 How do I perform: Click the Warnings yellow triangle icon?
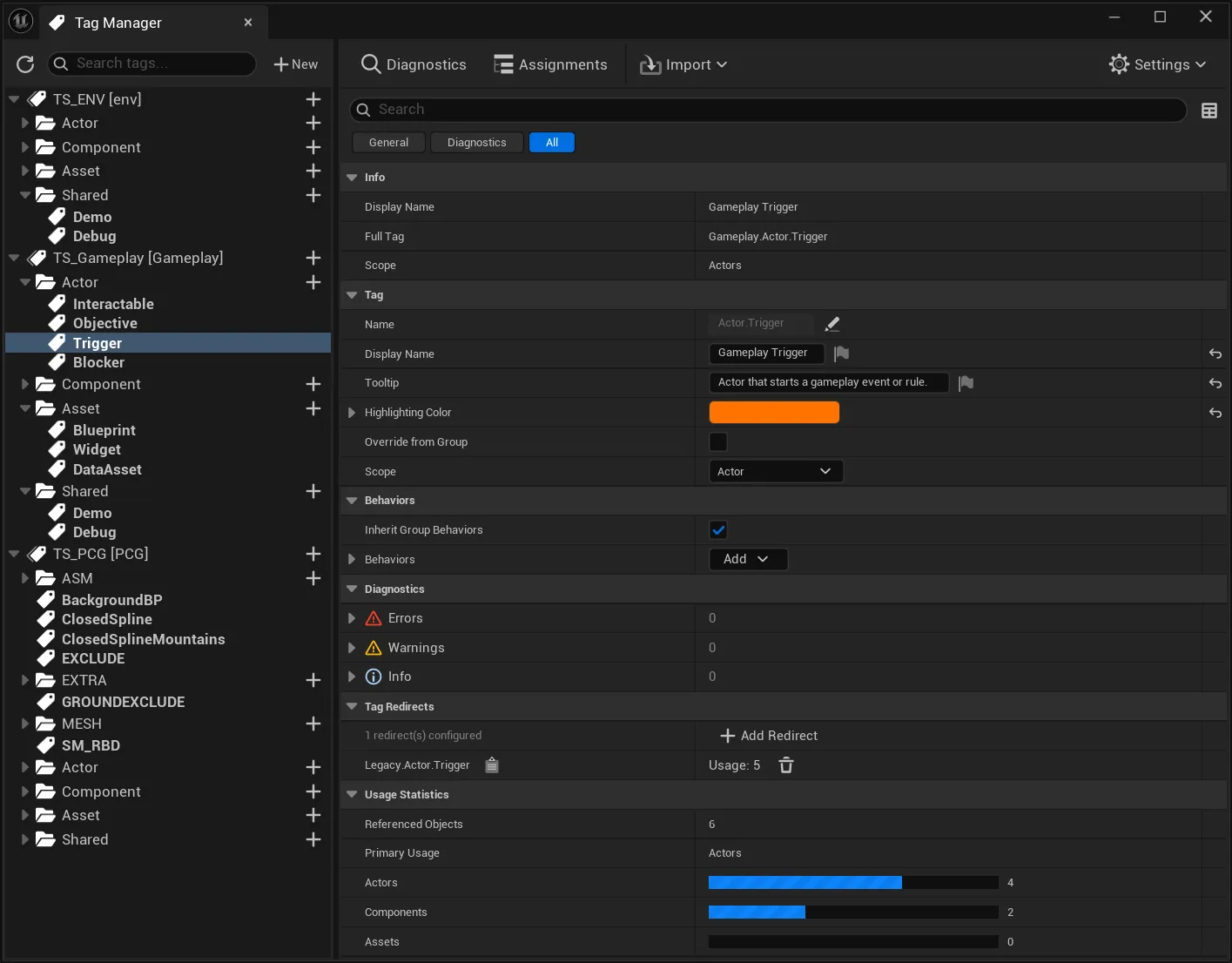click(x=374, y=648)
